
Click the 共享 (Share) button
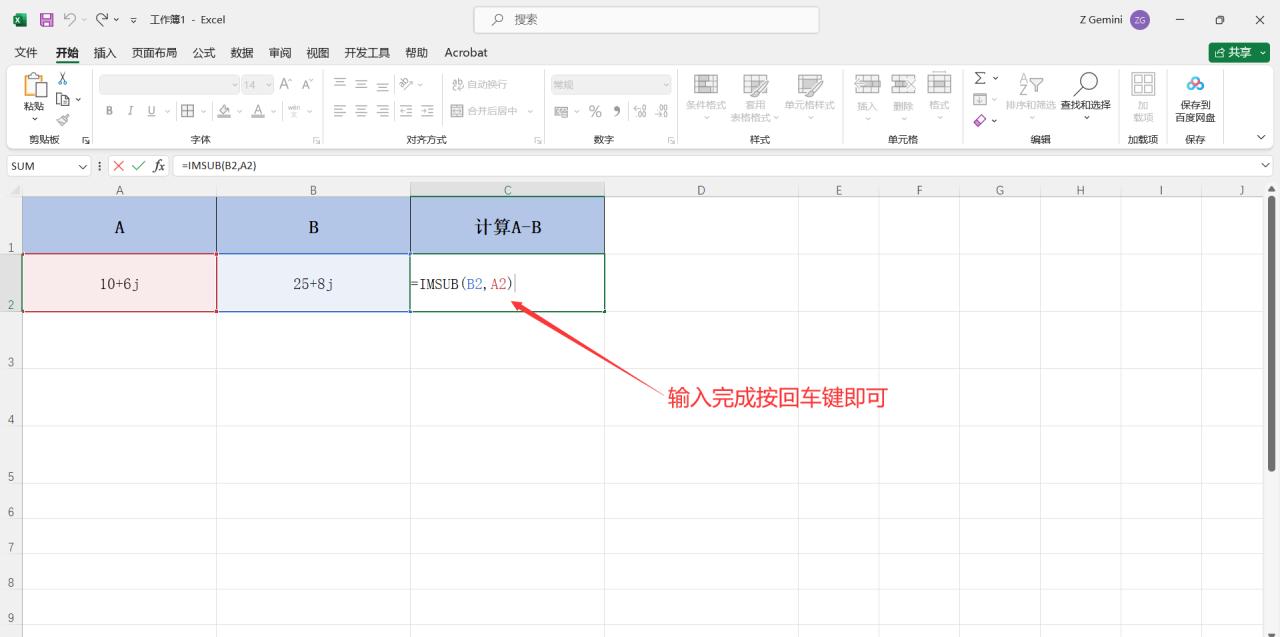tap(1239, 53)
